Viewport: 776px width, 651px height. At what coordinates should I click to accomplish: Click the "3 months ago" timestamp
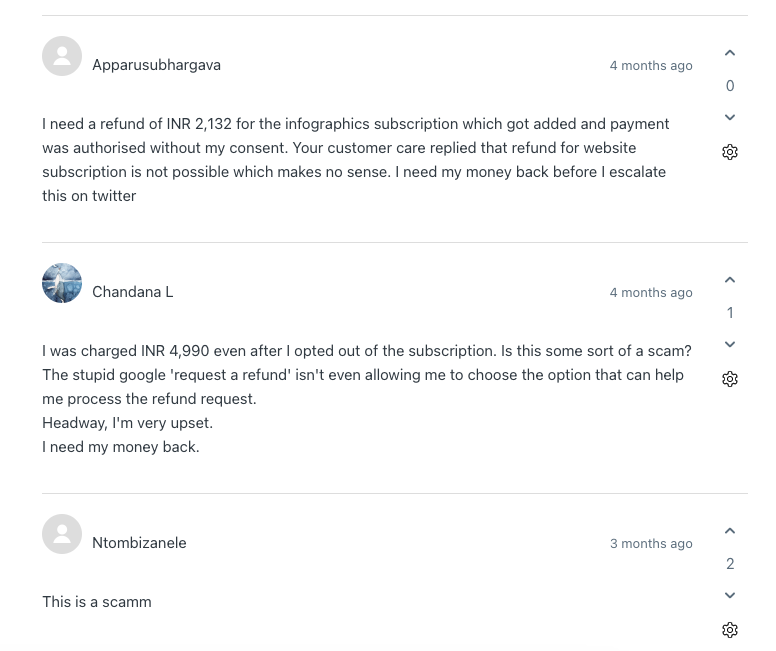651,544
